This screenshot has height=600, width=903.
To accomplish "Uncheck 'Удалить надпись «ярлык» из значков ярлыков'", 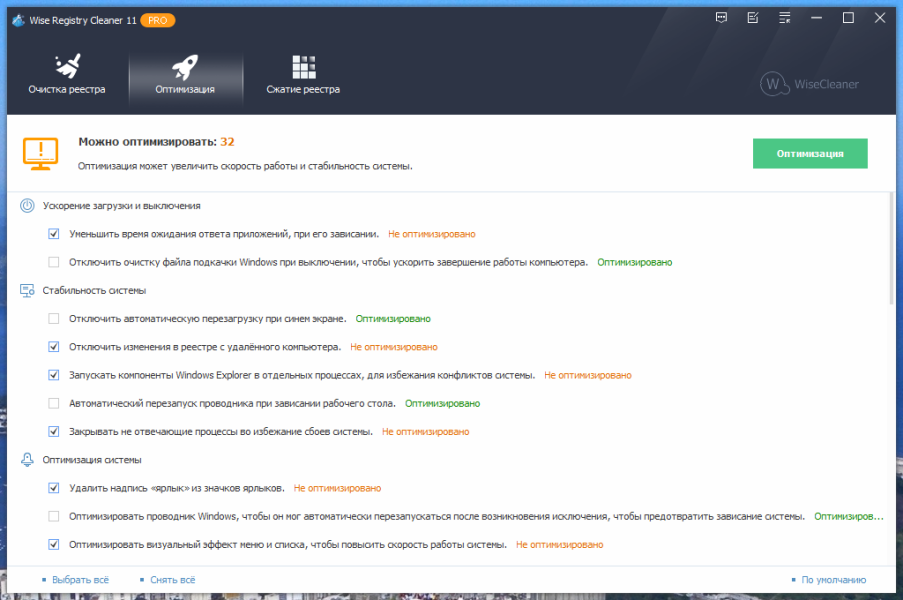I will (54, 488).
